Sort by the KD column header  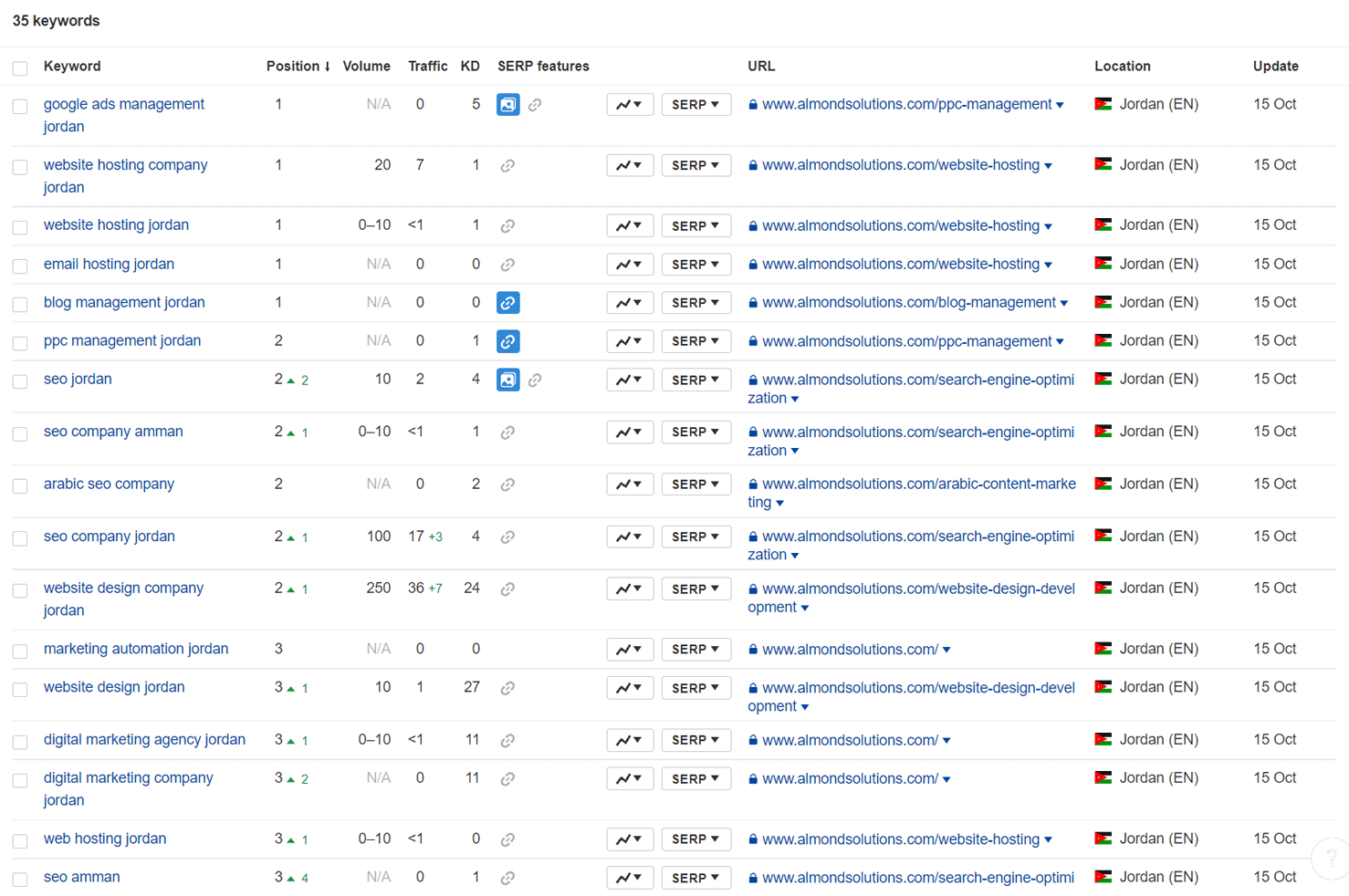[x=470, y=67]
